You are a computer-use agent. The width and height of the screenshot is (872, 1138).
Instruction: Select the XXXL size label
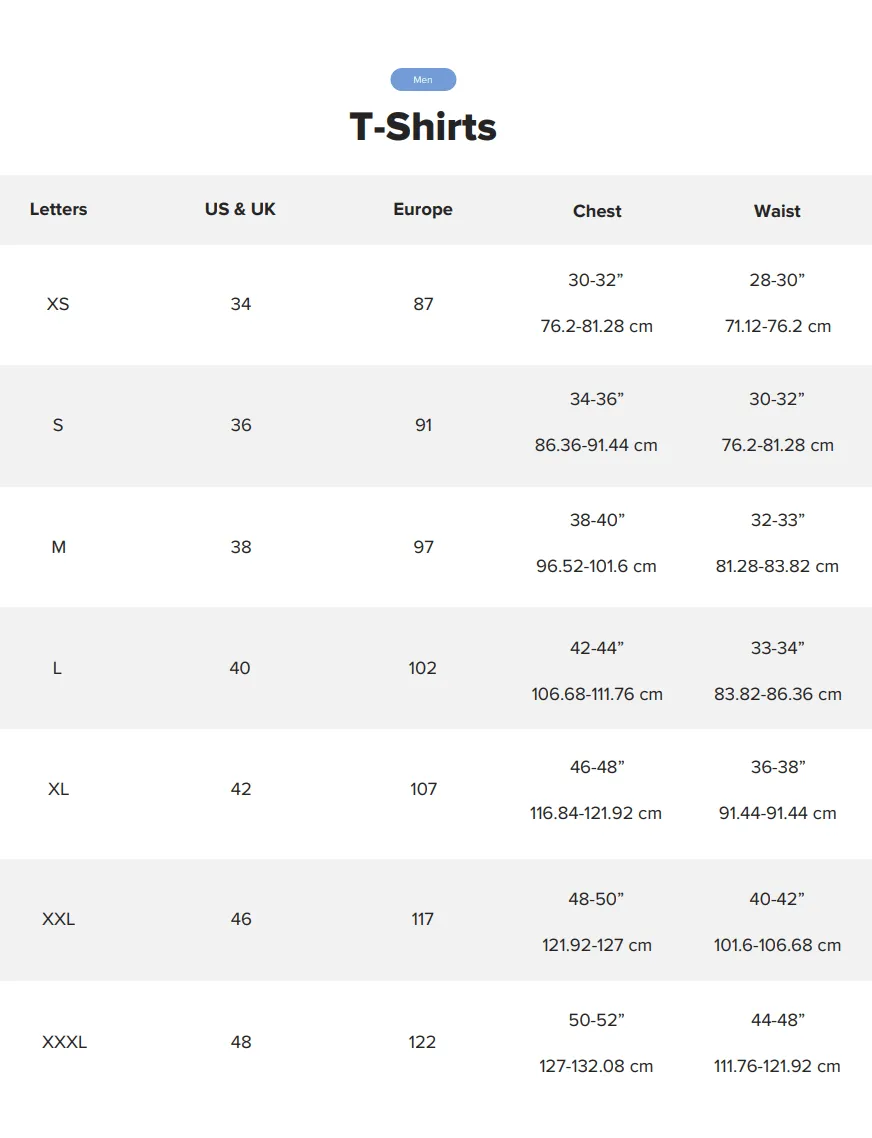coord(65,1042)
